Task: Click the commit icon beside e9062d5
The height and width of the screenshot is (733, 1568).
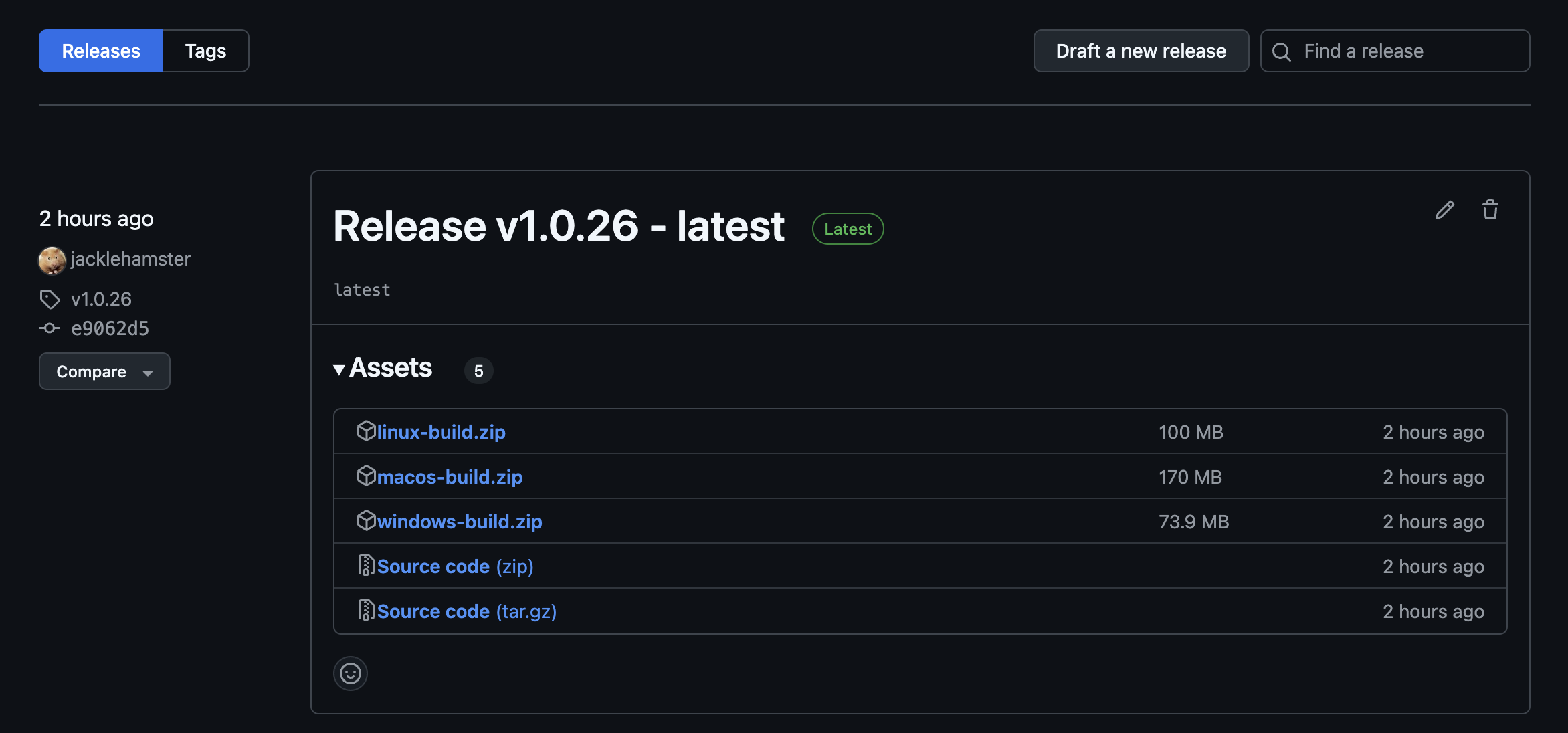Action: click(50, 328)
